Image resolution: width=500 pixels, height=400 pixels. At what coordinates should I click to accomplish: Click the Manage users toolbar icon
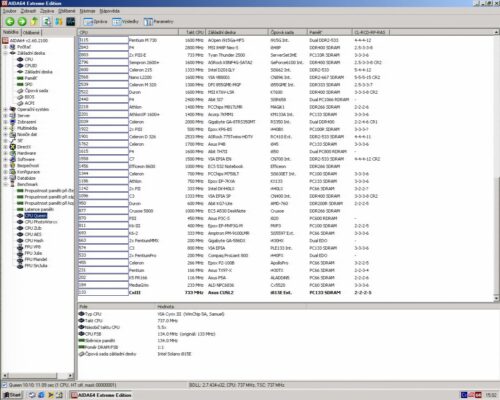coord(59,22)
